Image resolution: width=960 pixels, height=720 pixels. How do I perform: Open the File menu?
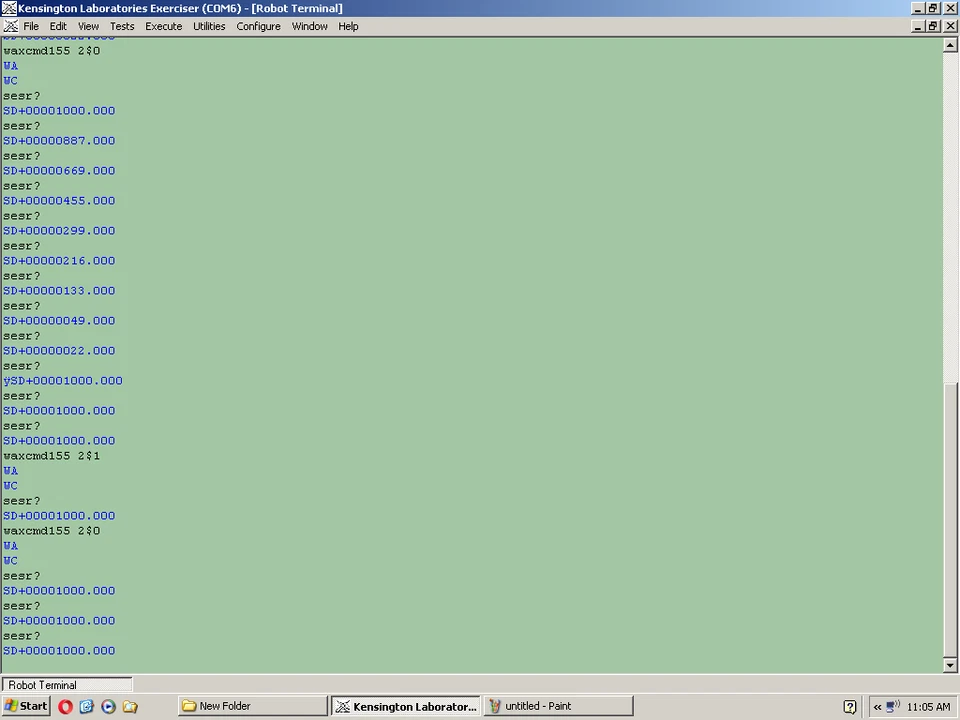point(31,26)
